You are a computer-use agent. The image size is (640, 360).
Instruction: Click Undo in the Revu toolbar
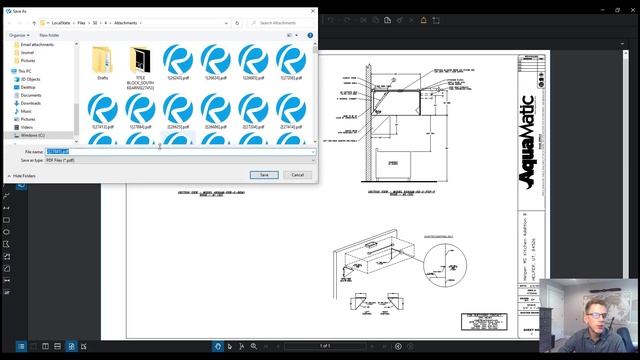point(331,20)
